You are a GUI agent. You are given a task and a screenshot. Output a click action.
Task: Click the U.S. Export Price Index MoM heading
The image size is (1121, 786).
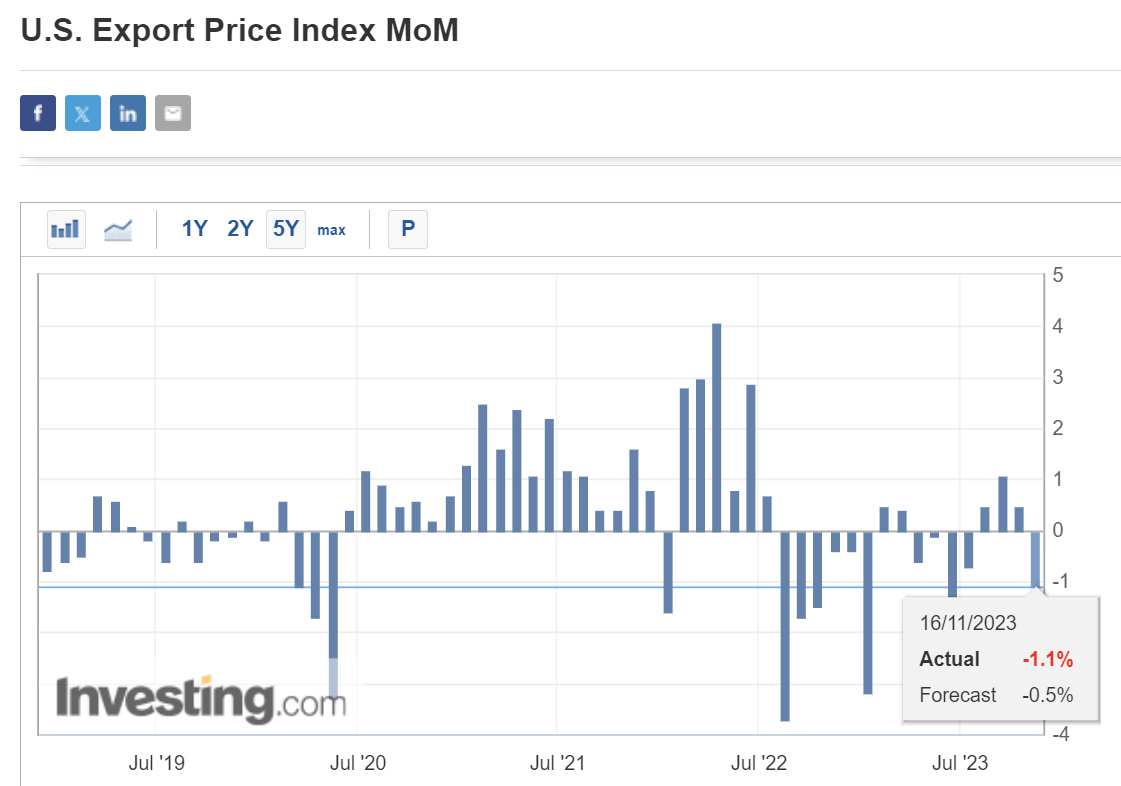[240, 30]
